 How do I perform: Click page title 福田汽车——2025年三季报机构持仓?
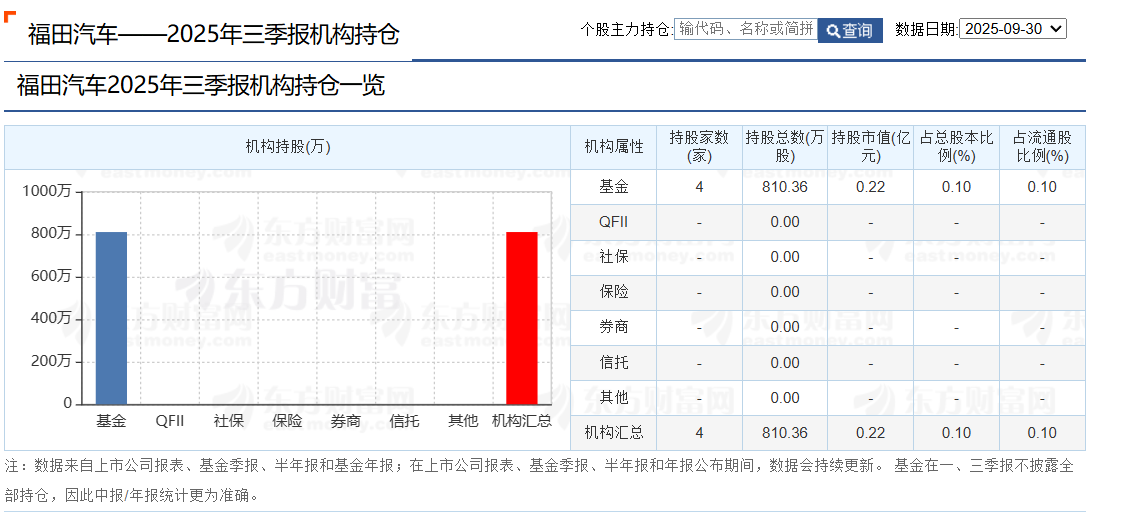pos(214,34)
